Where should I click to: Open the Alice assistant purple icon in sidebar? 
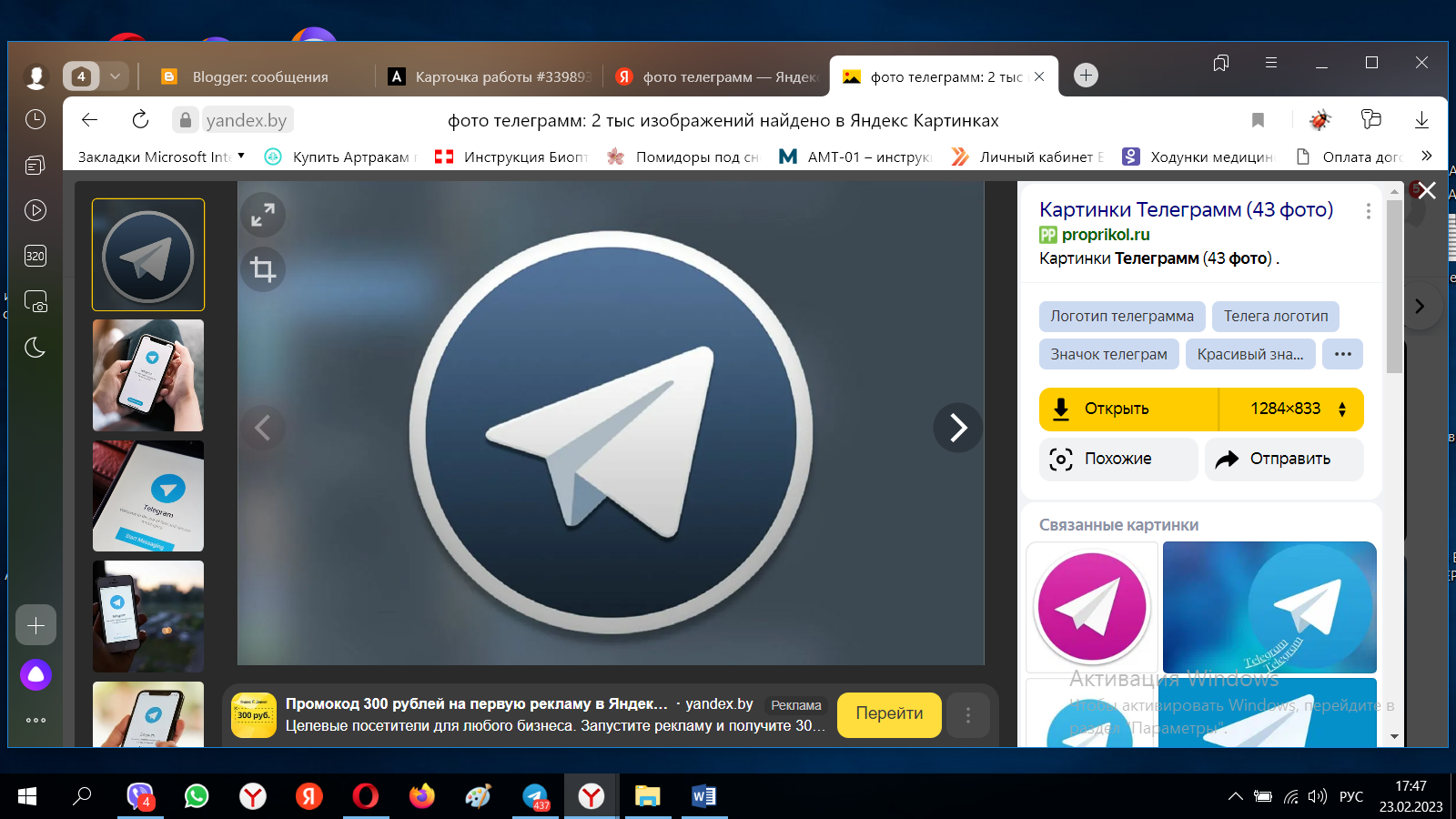click(x=35, y=674)
